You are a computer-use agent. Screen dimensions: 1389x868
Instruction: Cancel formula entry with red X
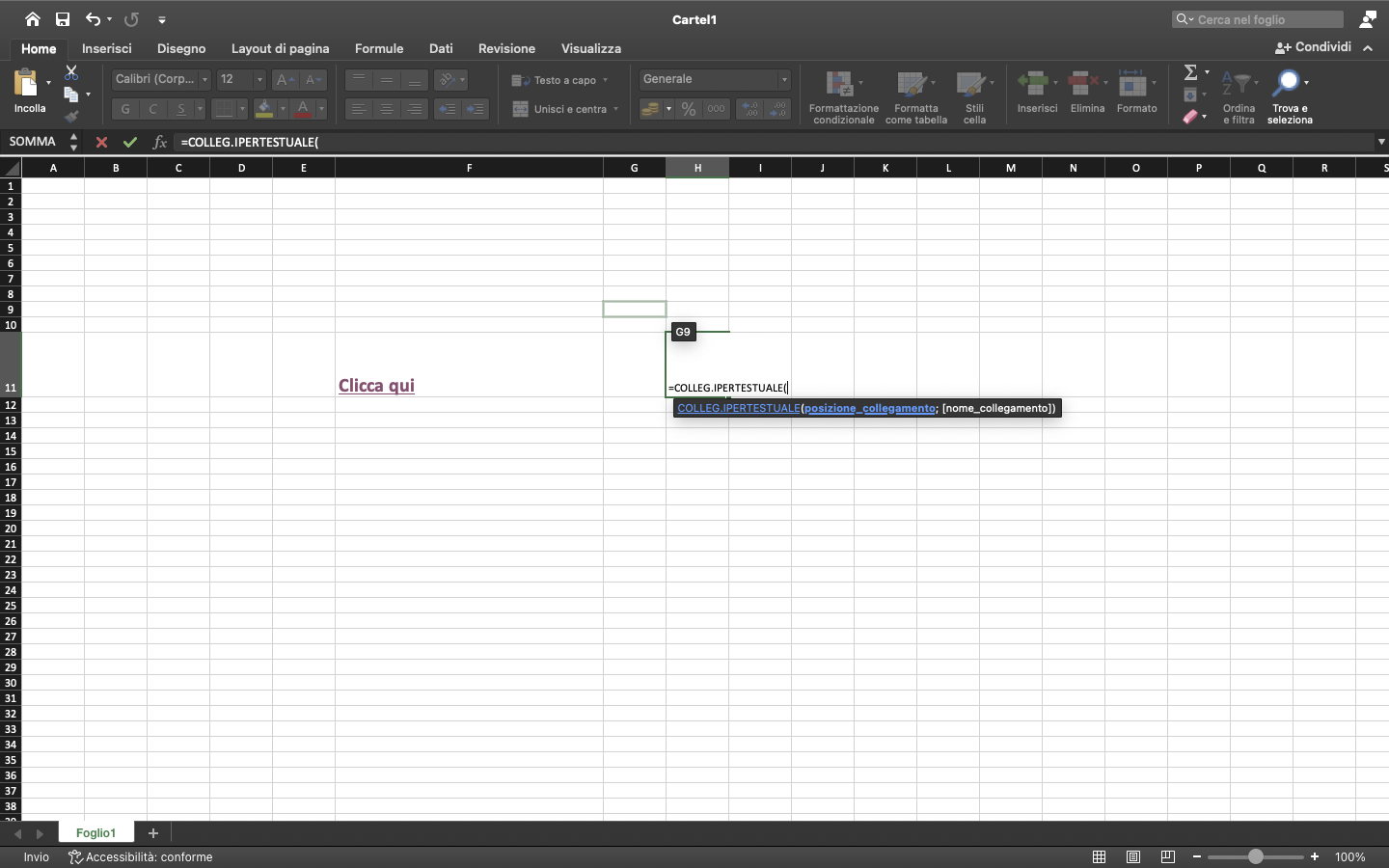[101, 142]
